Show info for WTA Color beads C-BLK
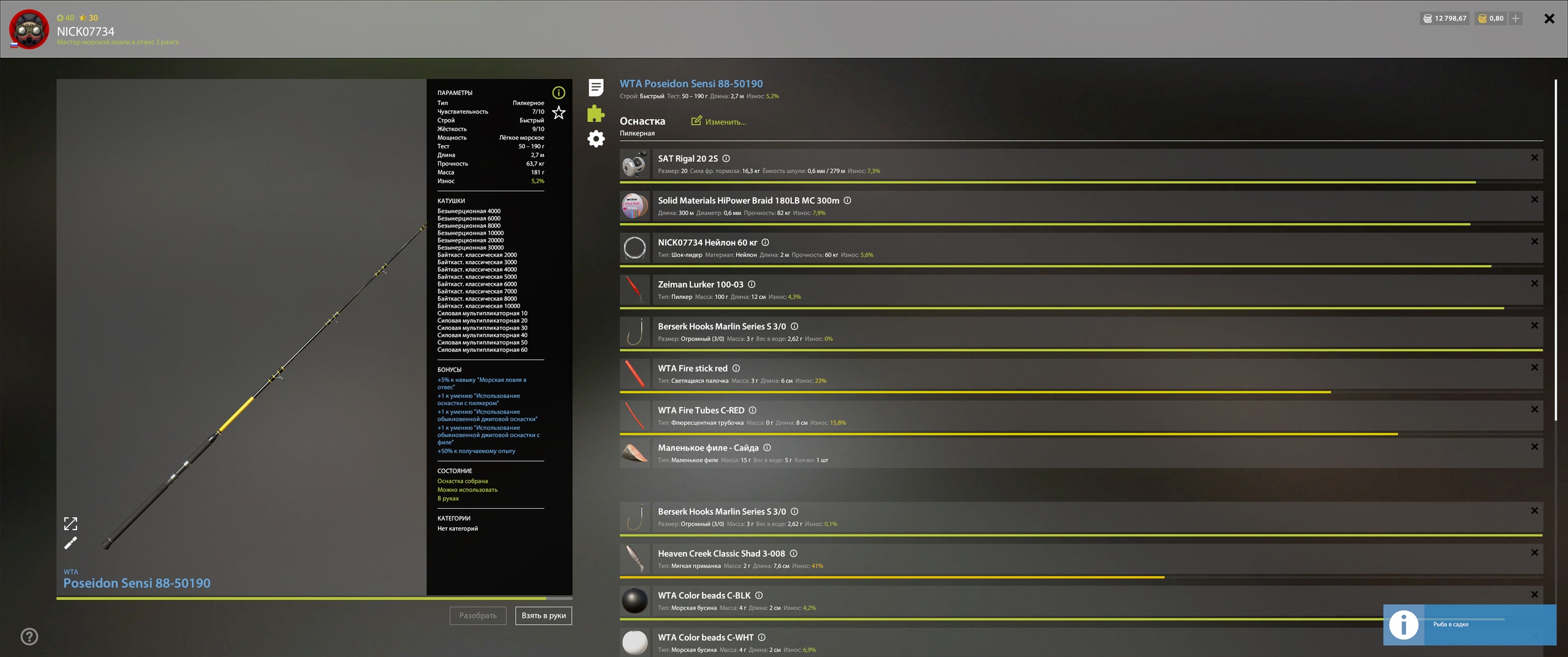This screenshot has width=1568, height=657. (x=759, y=595)
